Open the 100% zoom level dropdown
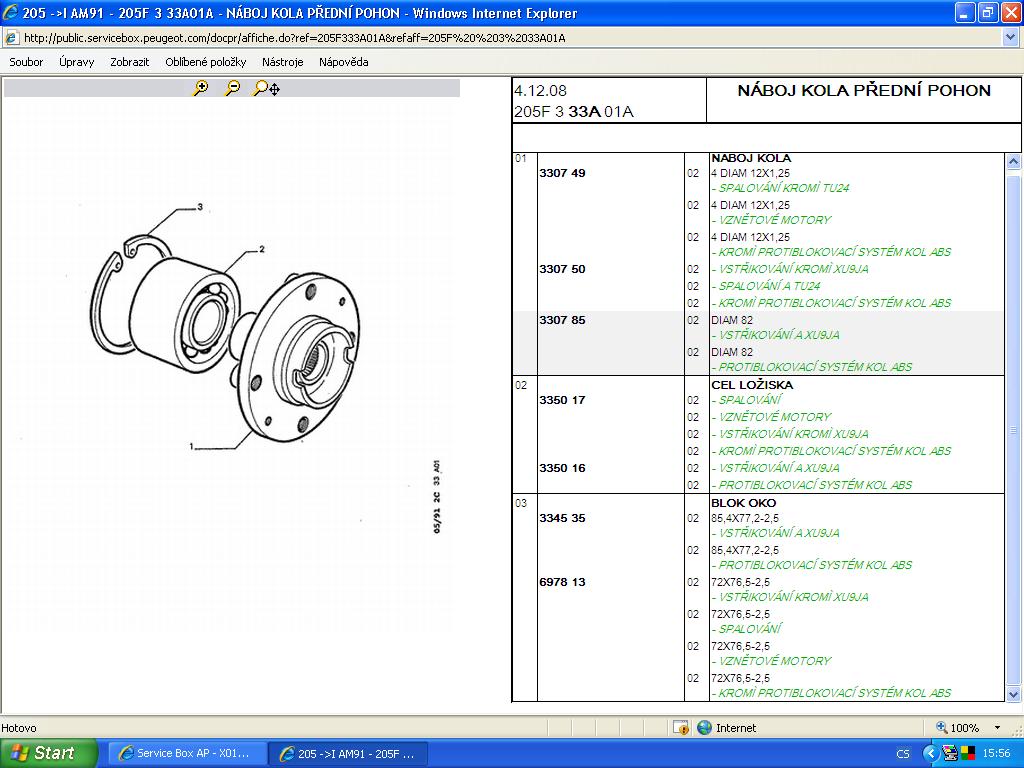 [x=997, y=728]
